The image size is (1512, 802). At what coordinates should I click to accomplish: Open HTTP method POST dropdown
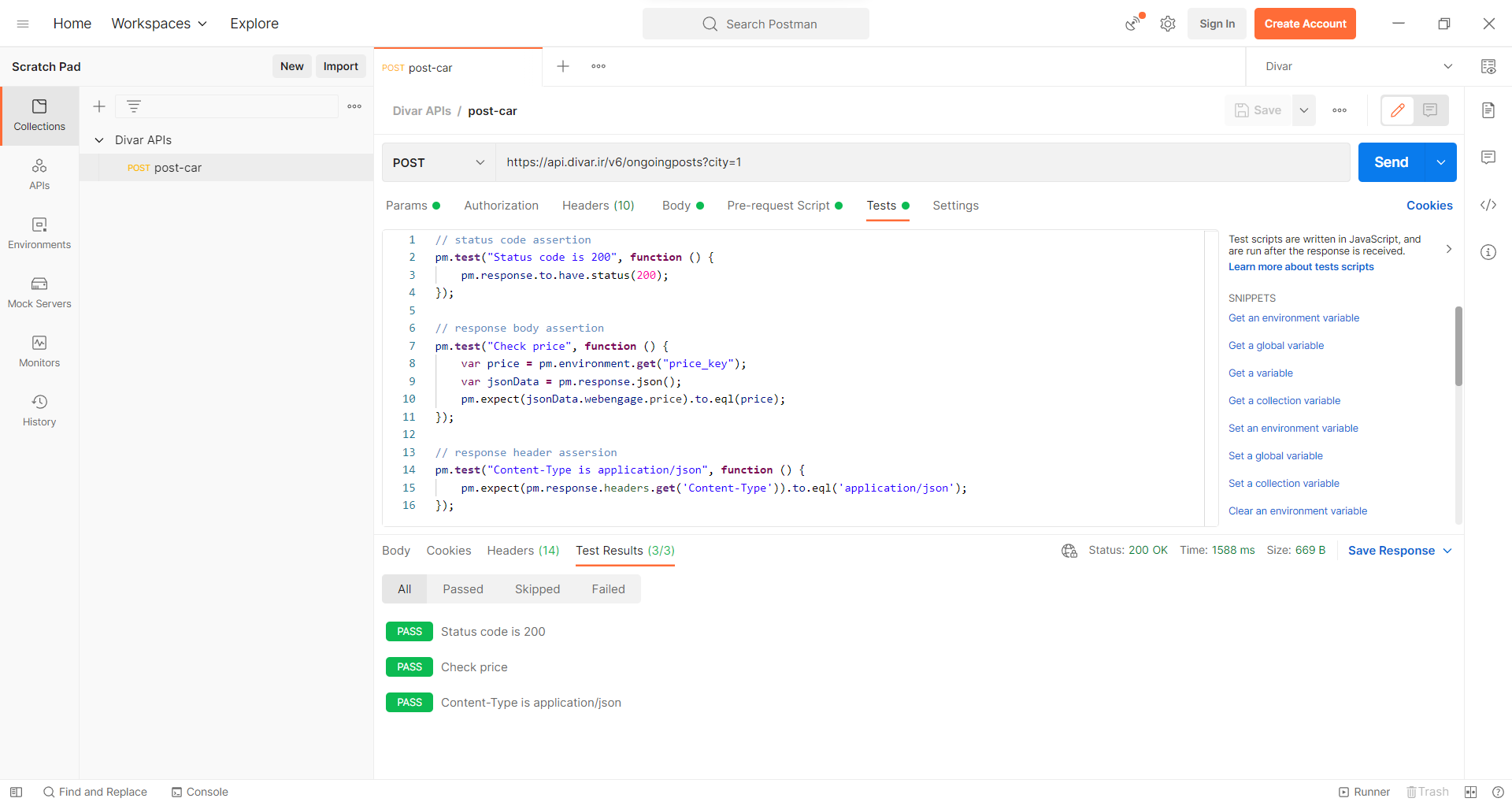click(x=439, y=162)
